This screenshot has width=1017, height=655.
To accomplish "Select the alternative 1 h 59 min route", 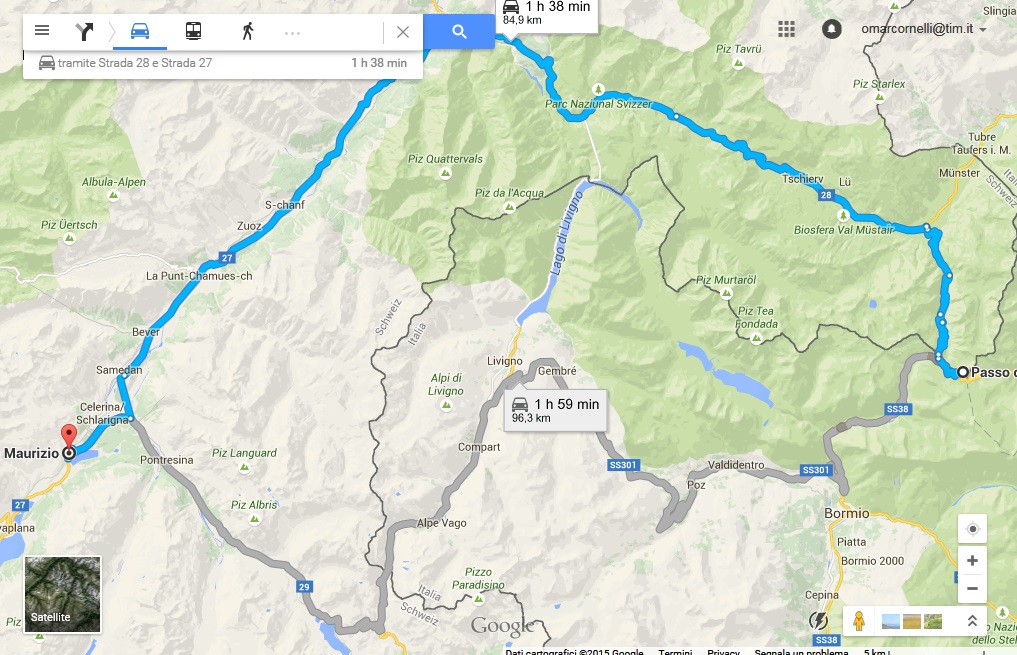I will pos(556,411).
